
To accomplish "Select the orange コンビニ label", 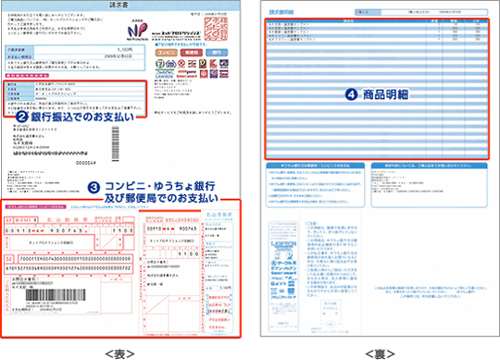I will [166, 53].
